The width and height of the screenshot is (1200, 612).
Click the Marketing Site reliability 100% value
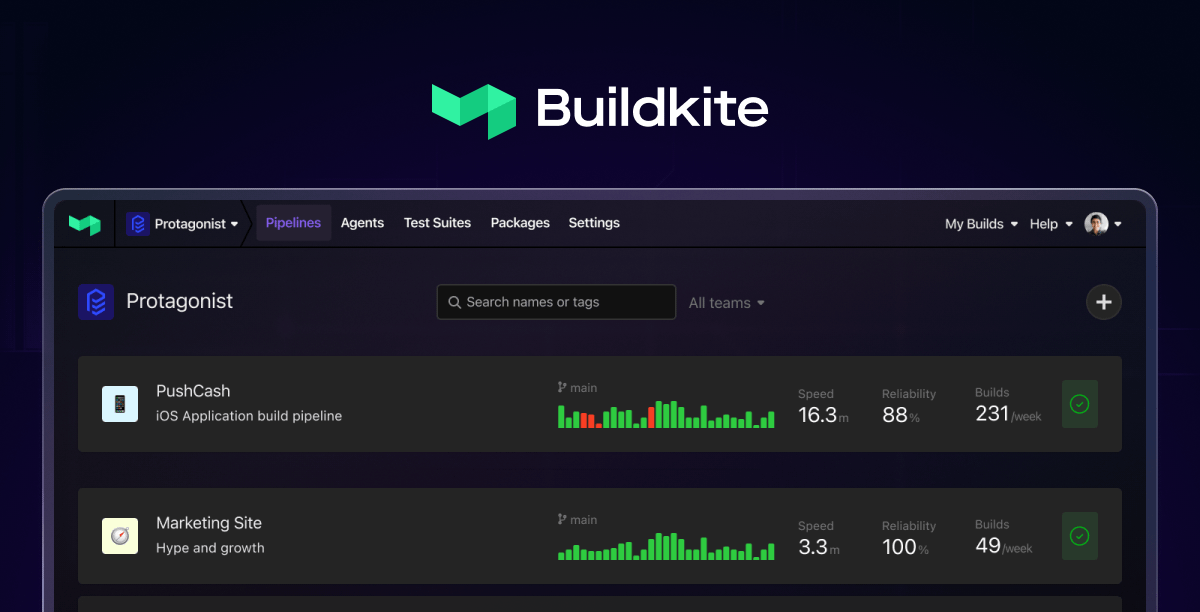[906, 547]
